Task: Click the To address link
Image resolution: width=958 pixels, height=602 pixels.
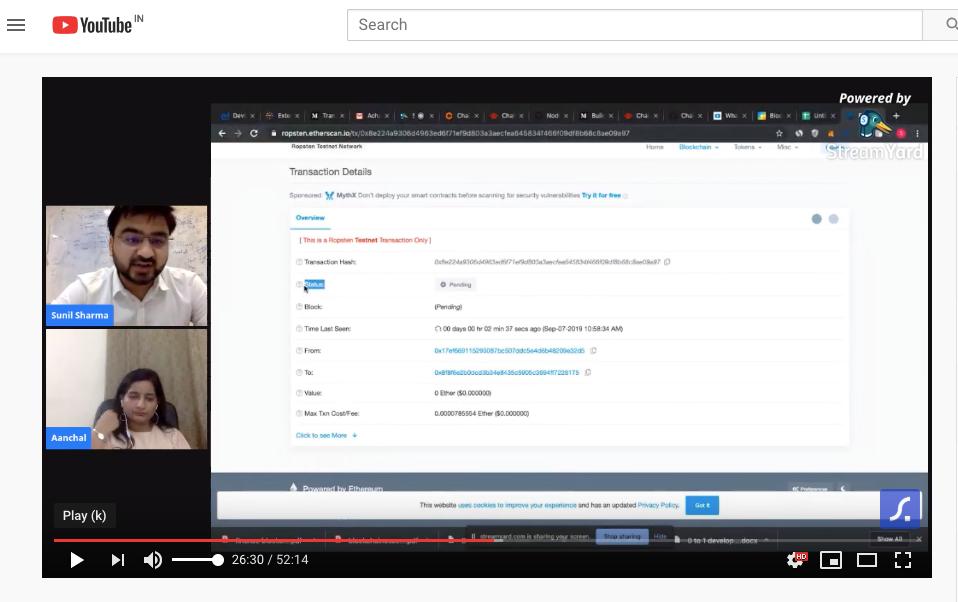Action: pyautogui.click(x=506, y=373)
